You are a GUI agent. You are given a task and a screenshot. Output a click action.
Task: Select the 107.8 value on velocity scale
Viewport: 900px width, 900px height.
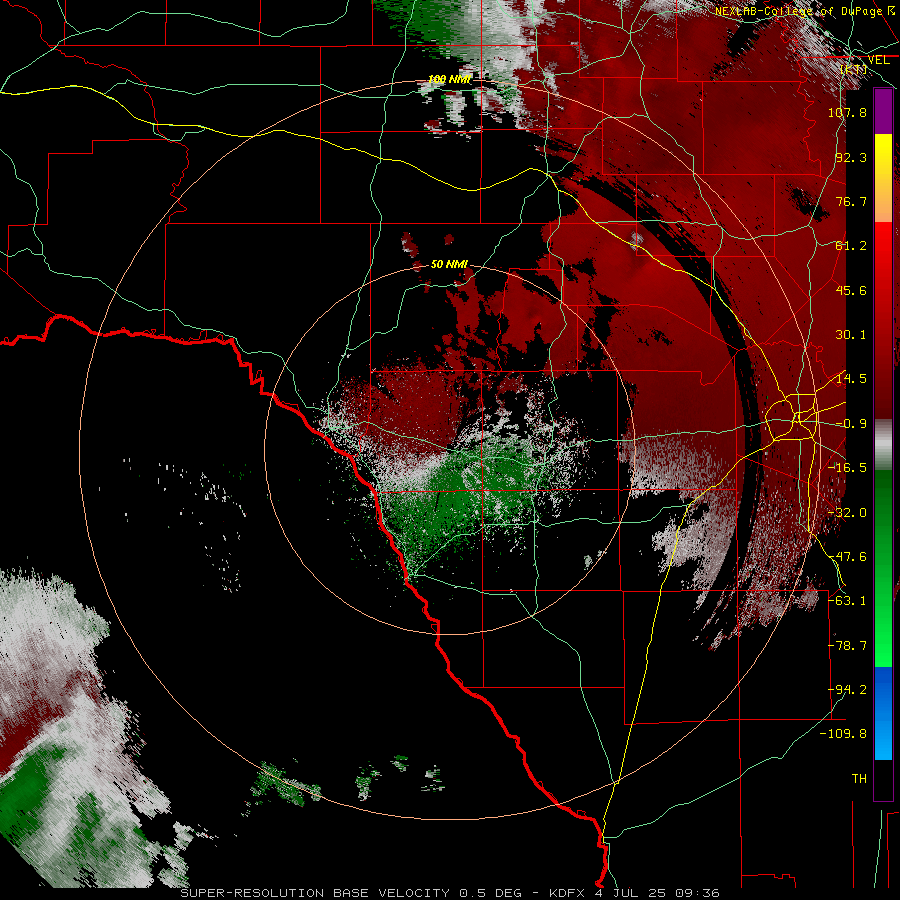tap(847, 112)
